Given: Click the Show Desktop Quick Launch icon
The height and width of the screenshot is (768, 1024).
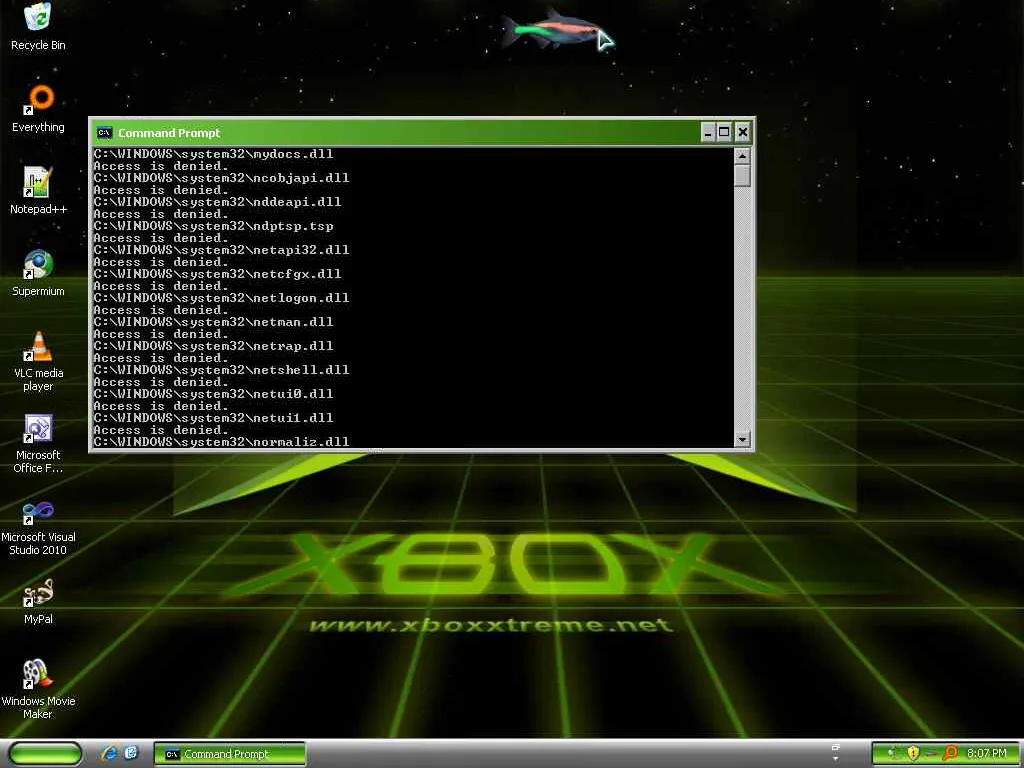Looking at the screenshot, I should 132,754.
